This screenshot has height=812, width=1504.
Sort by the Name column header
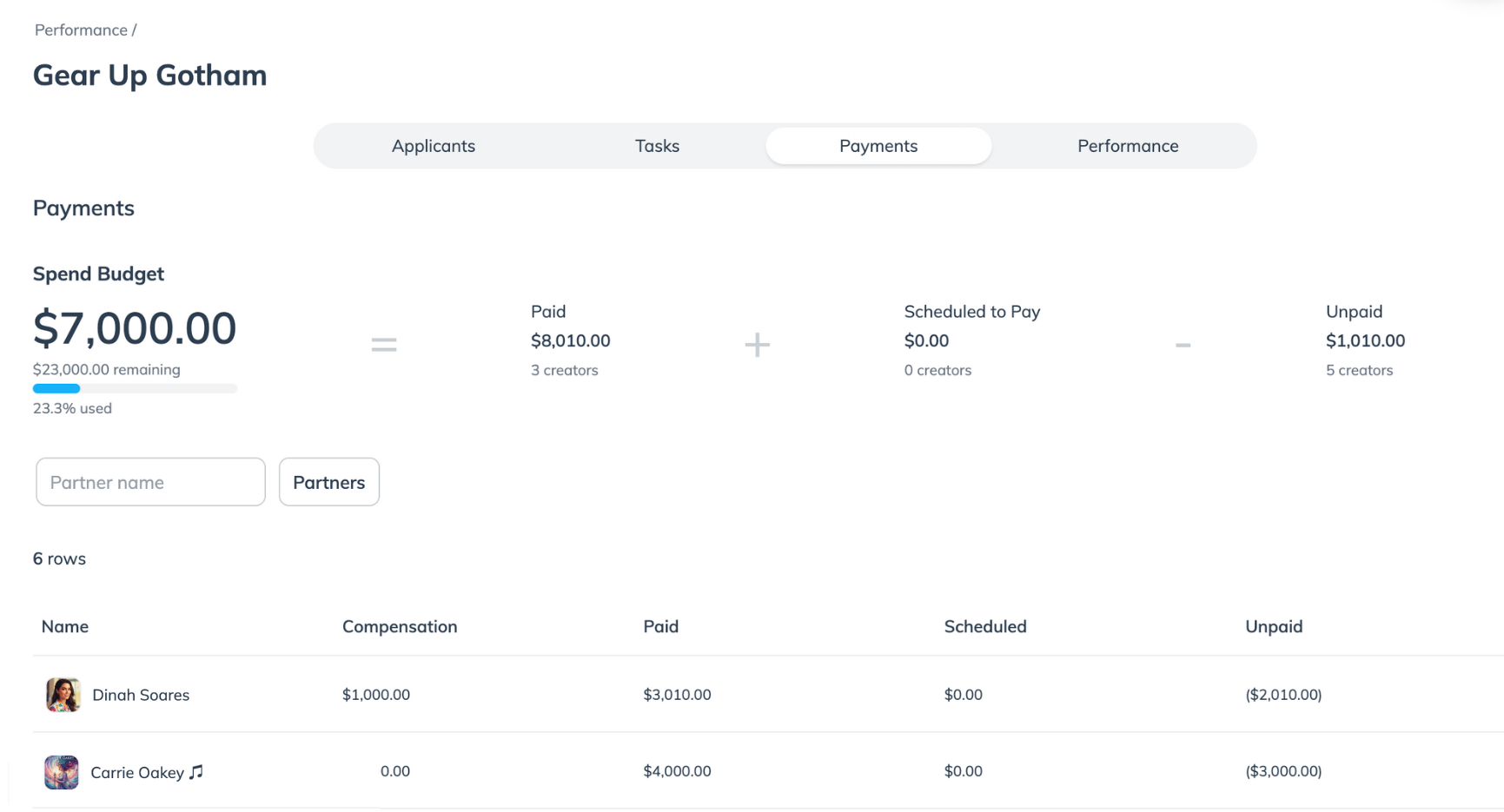coord(65,627)
